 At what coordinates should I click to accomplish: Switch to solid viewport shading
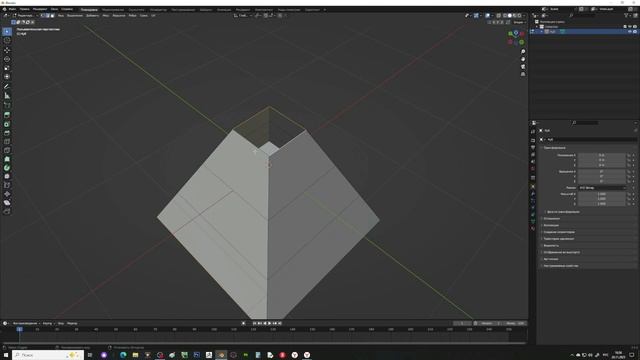pyautogui.click(x=509, y=16)
